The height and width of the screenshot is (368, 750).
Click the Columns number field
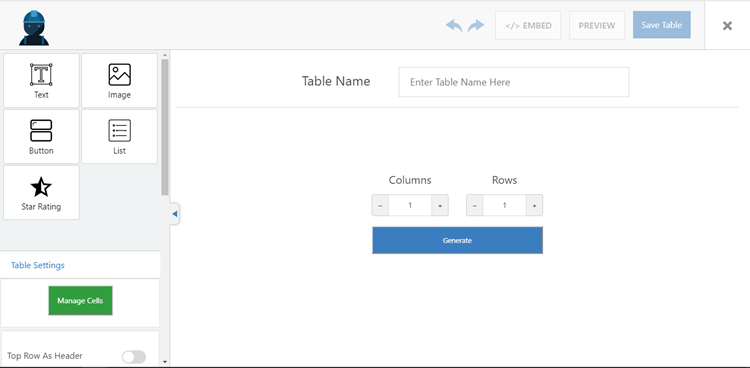[410, 205]
